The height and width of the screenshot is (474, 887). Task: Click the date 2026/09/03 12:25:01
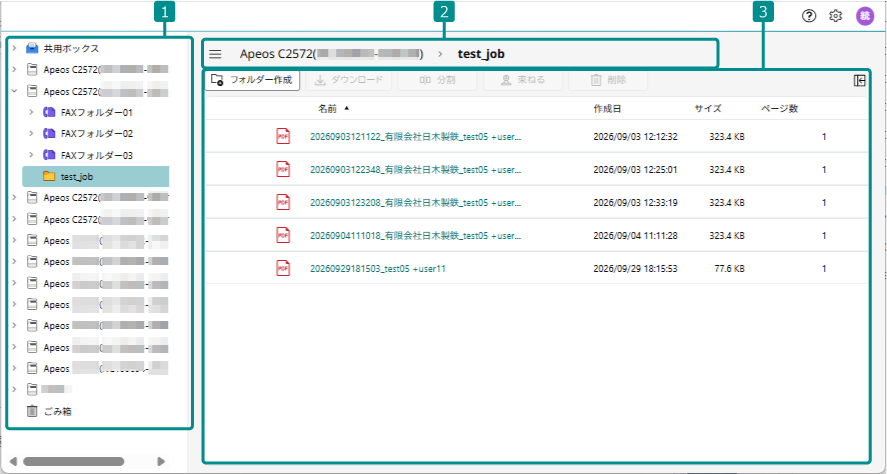pyautogui.click(x=635, y=170)
